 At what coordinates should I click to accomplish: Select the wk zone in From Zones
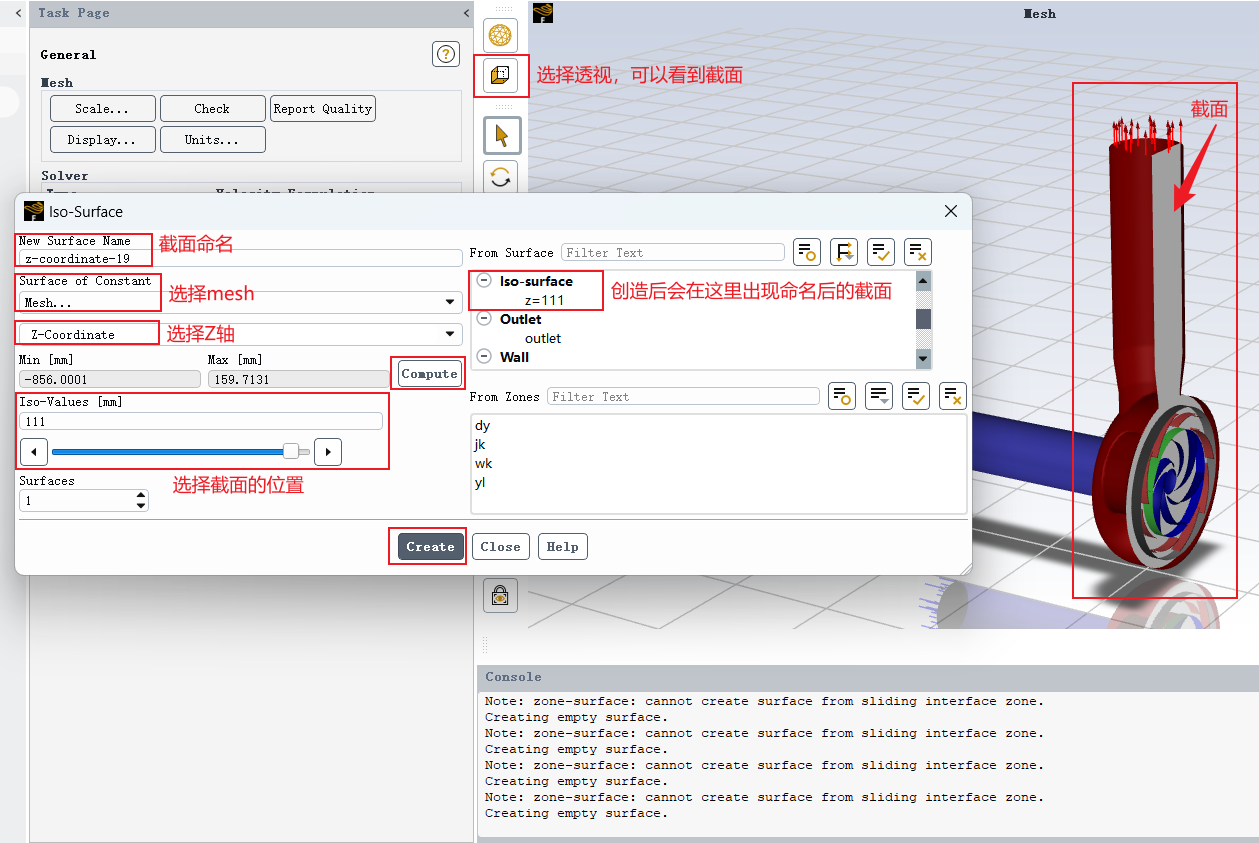pyautogui.click(x=484, y=463)
